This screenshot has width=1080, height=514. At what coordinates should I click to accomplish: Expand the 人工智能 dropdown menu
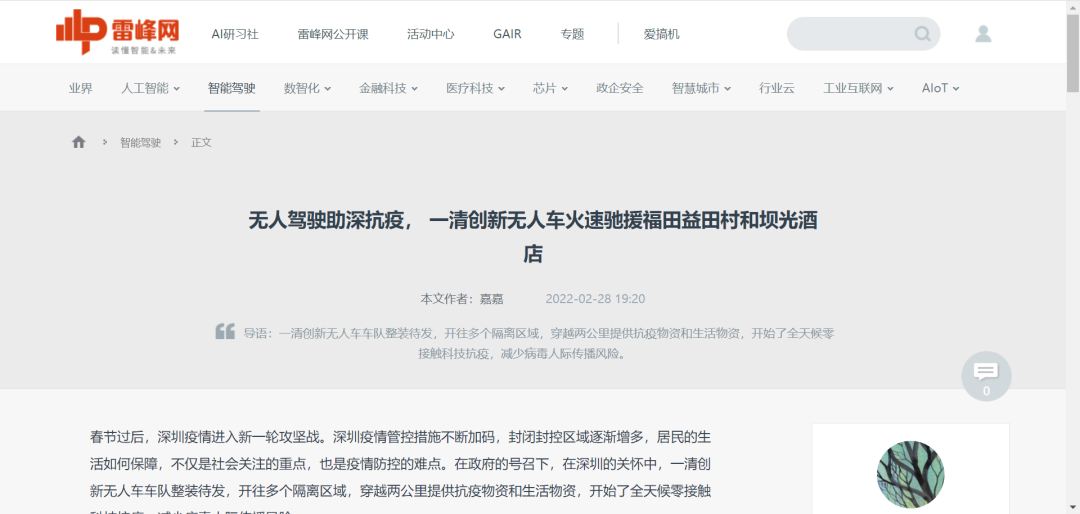click(x=150, y=88)
